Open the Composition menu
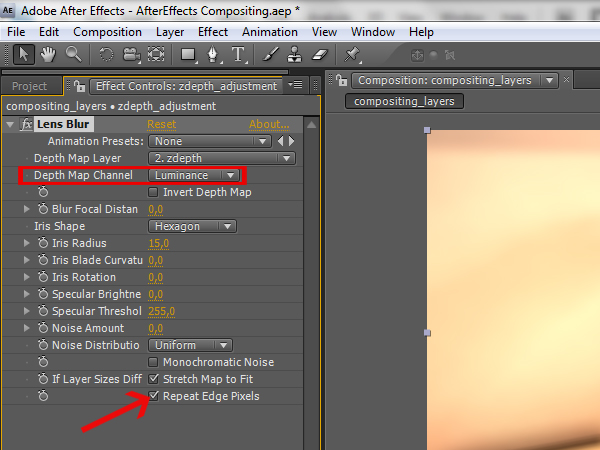The width and height of the screenshot is (600, 450). (107, 32)
